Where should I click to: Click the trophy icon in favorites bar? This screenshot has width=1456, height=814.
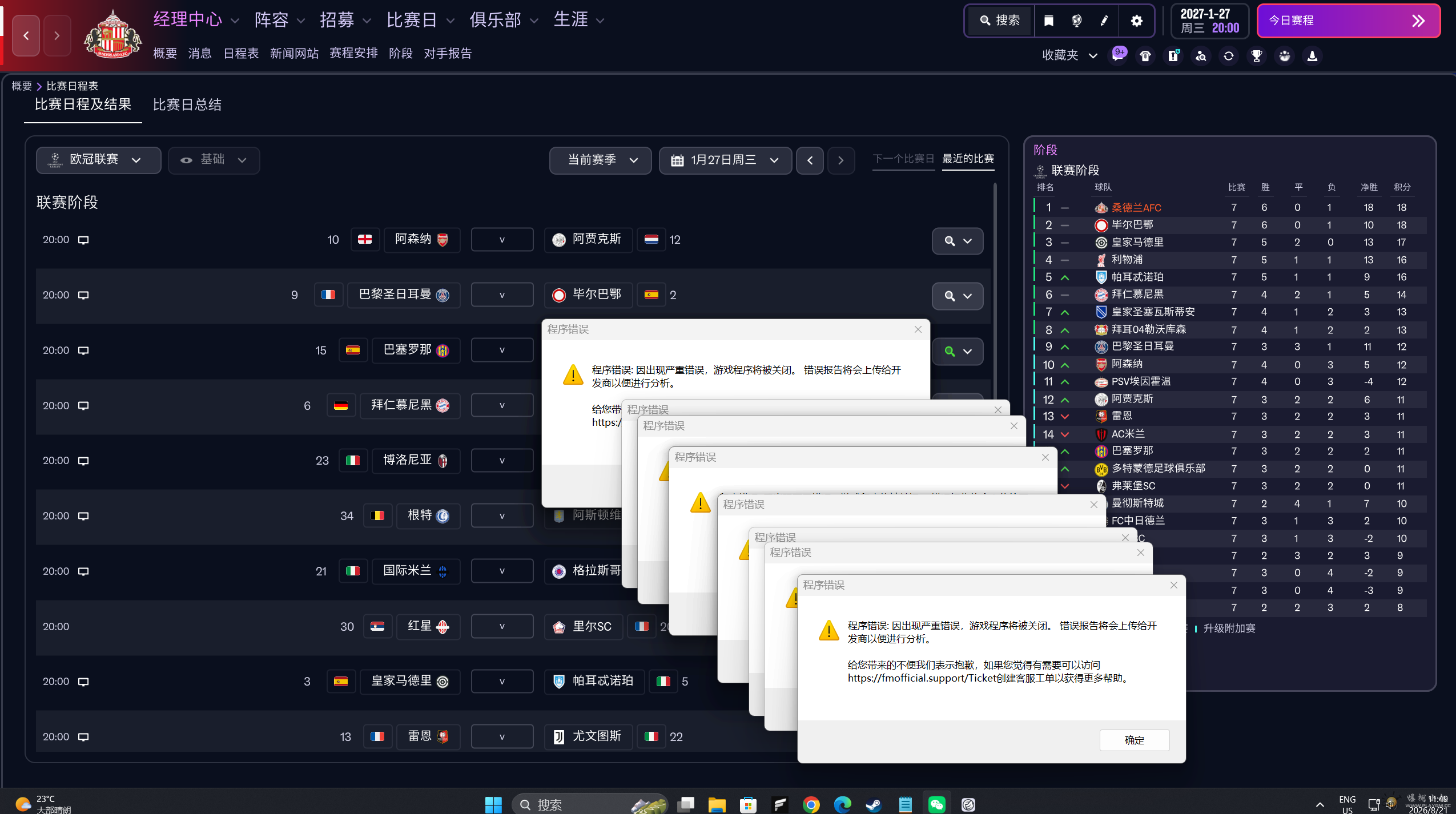pos(1257,56)
